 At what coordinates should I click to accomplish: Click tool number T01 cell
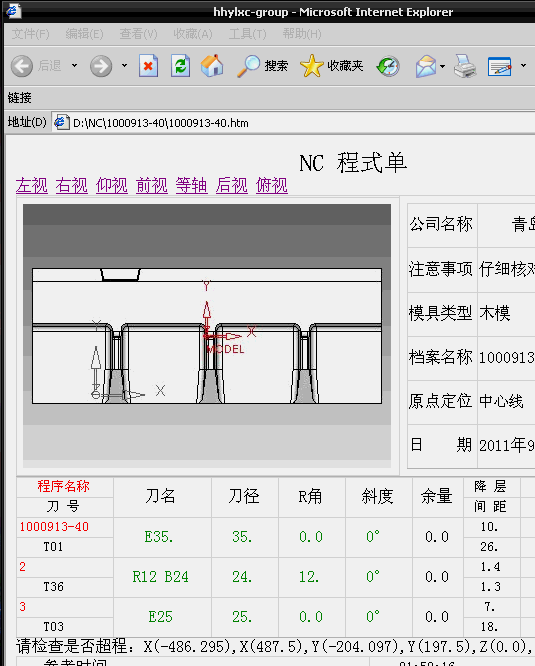click(x=65, y=547)
